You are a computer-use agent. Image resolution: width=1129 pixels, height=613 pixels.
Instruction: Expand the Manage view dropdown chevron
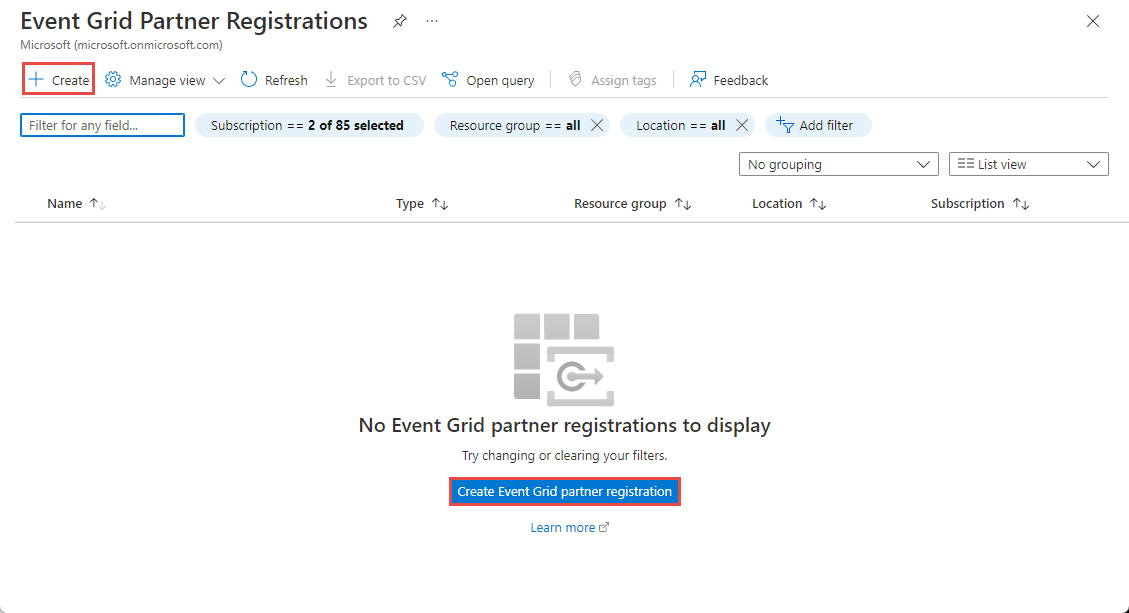(x=219, y=80)
